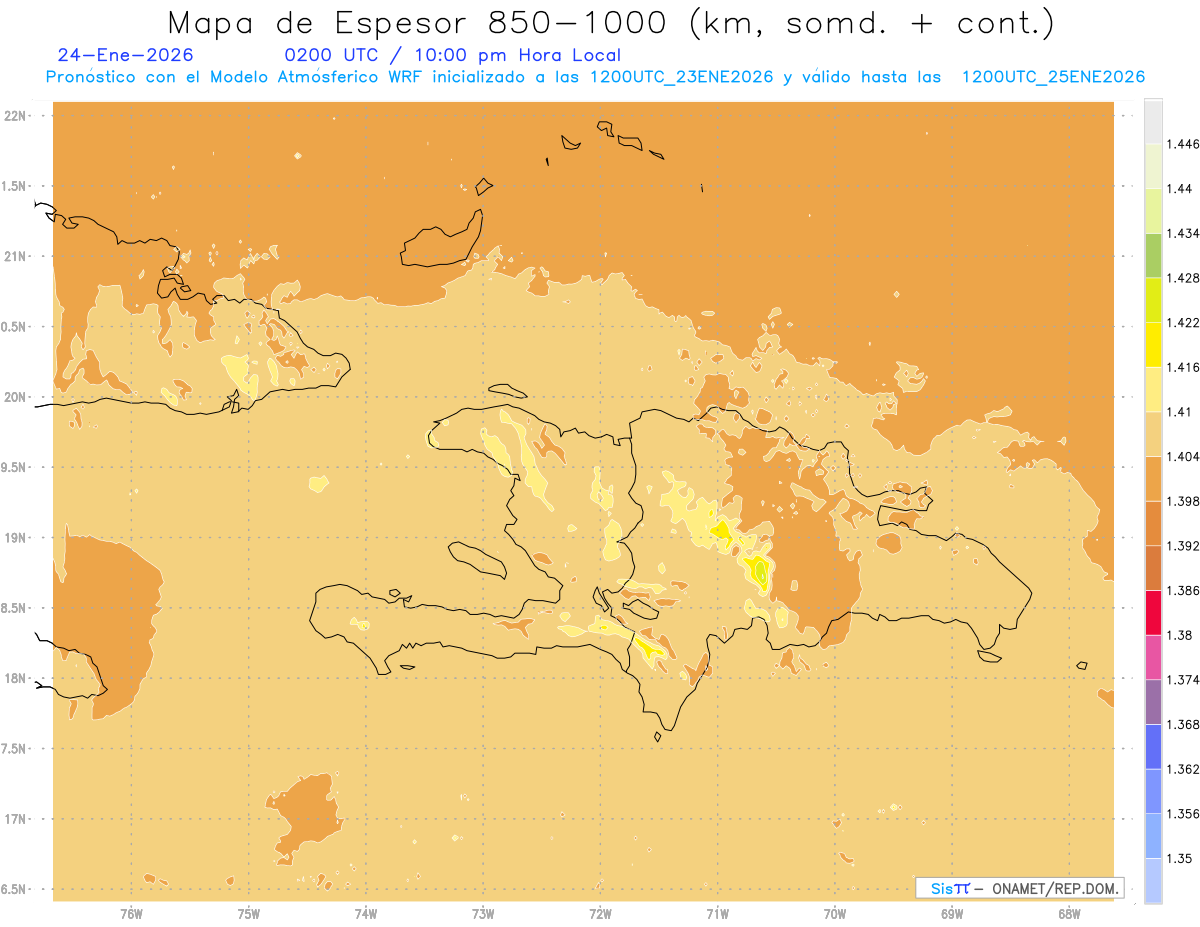Click the pink legend swatch above 1.374

[1153, 657]
